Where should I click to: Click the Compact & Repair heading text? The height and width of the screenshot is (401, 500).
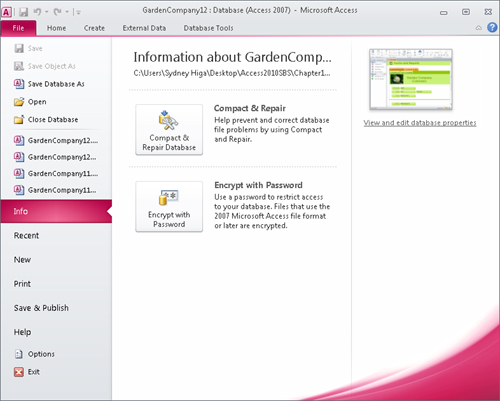[250, 108]
